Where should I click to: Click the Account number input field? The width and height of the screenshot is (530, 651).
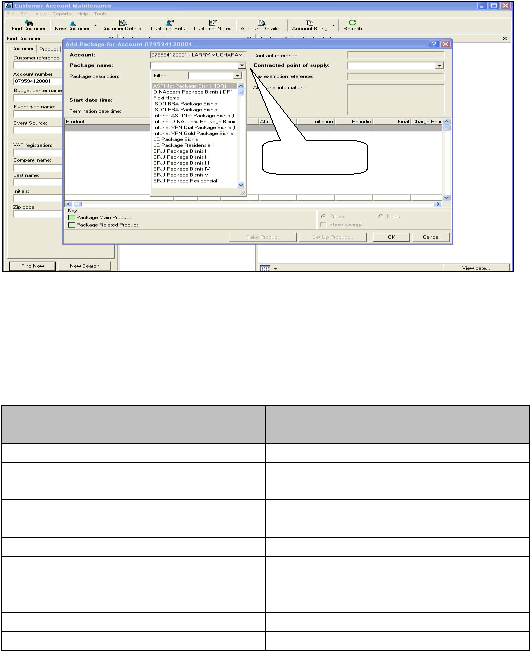37,81
